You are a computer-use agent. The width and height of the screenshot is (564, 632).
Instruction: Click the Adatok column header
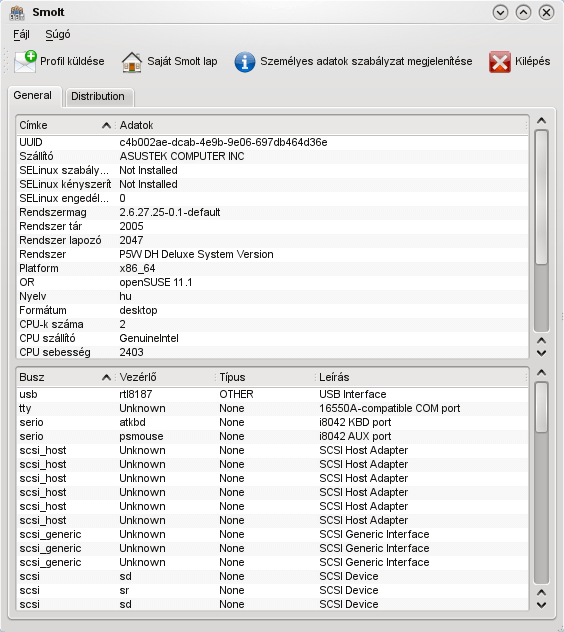point(322,125)
